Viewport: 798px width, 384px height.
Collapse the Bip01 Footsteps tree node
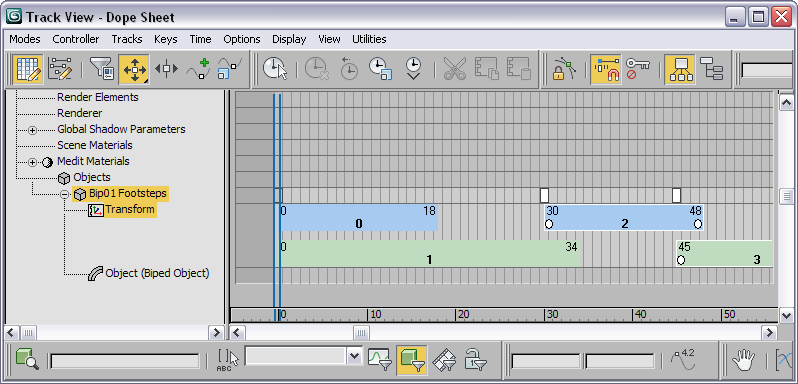click(65, 195)
